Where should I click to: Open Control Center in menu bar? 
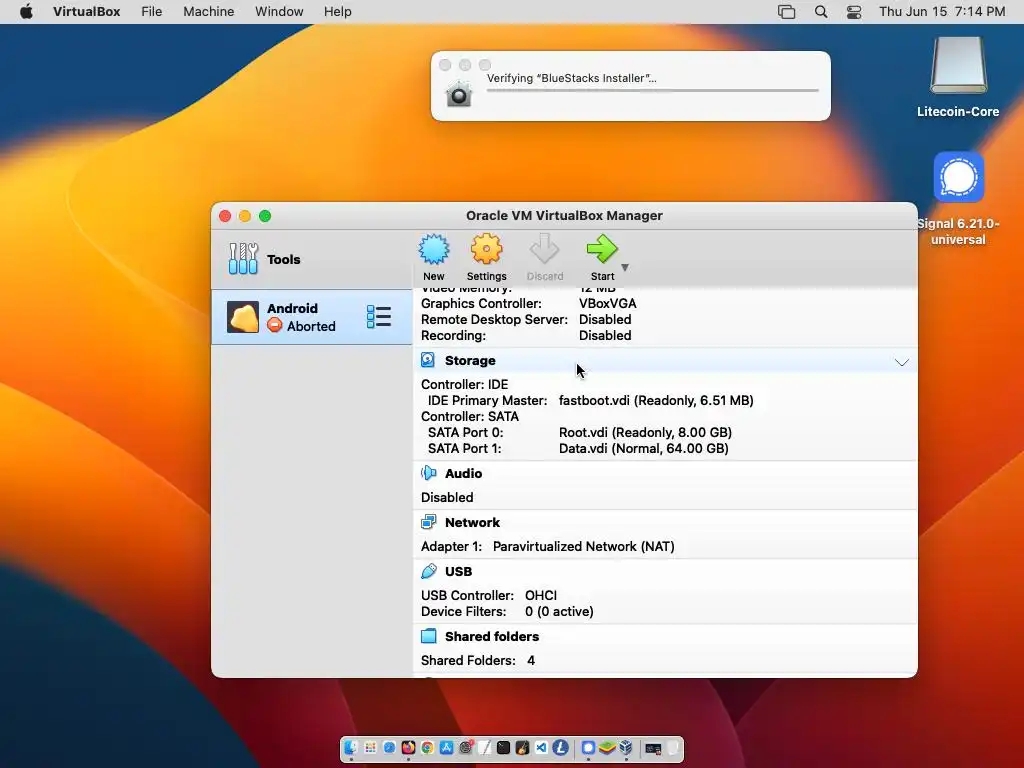(x=854, y=12)
